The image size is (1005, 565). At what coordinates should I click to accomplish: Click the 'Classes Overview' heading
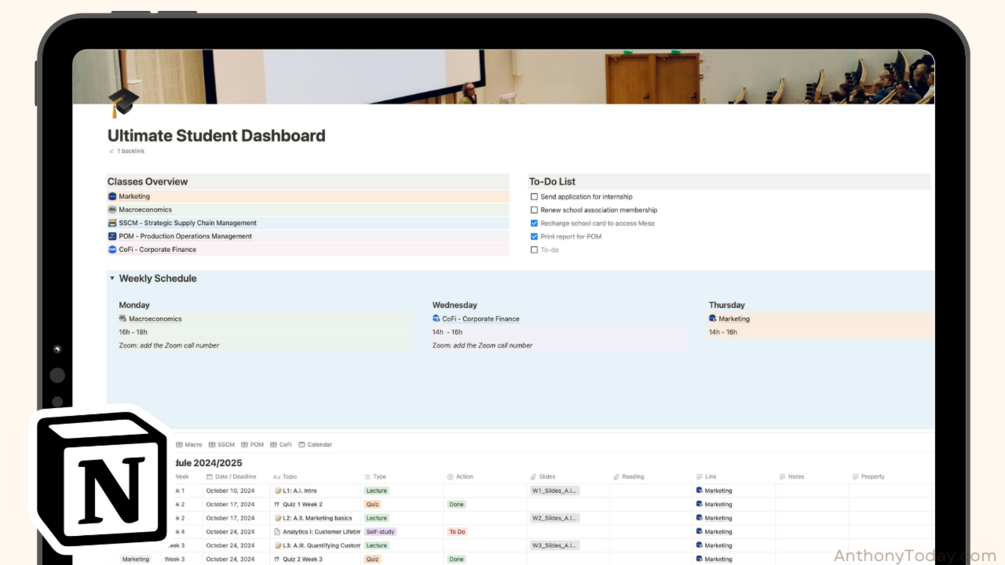tap(147, 182)
